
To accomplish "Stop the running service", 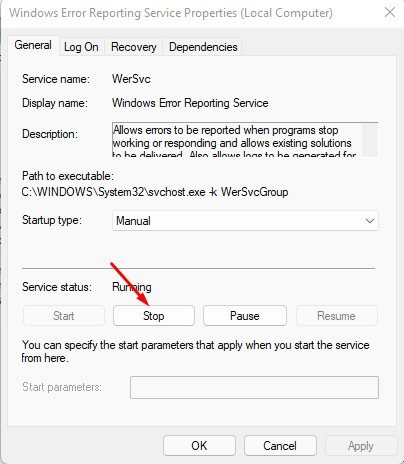I will click(154, 316).
